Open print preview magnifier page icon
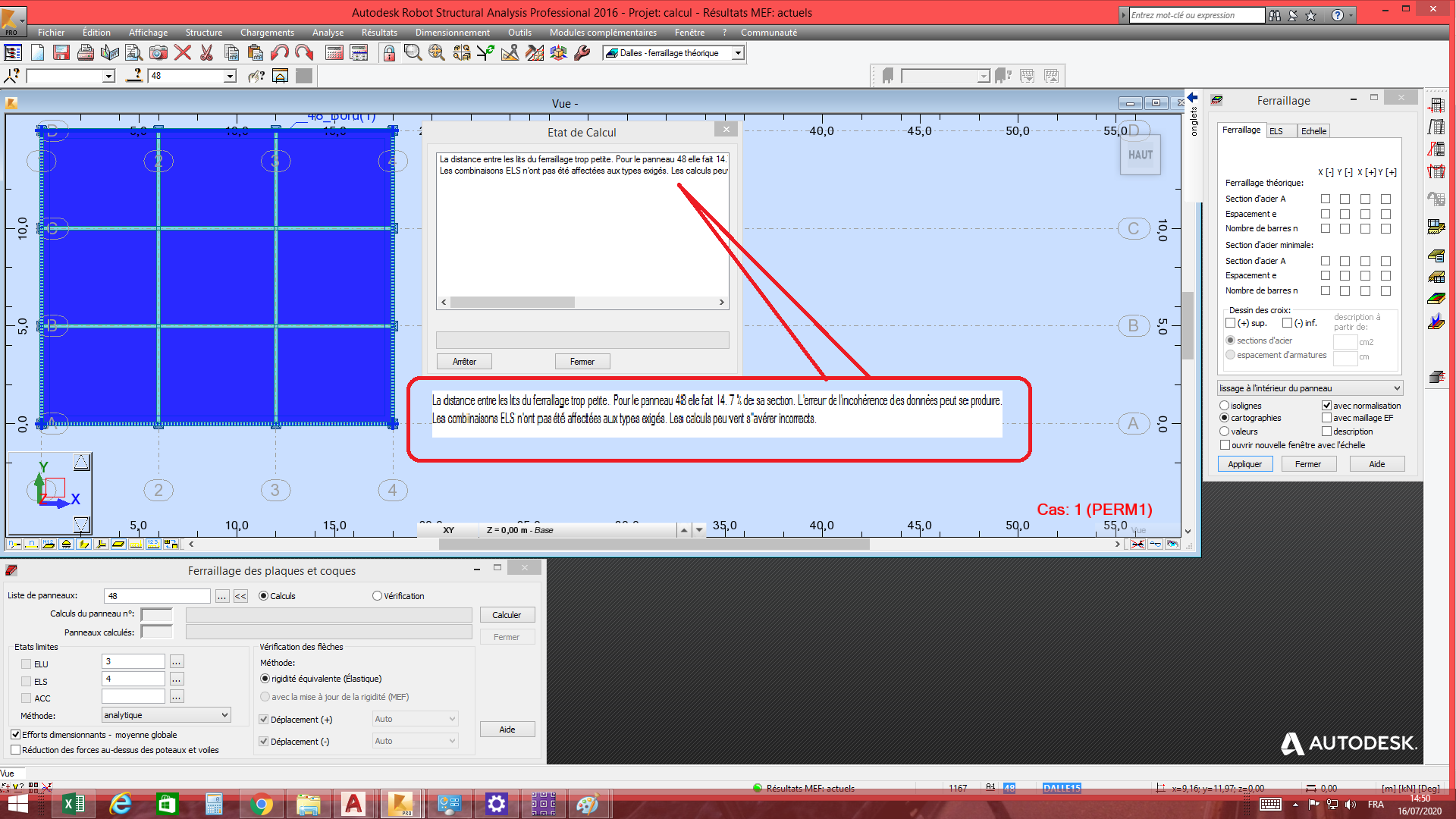 click(134, 52)
